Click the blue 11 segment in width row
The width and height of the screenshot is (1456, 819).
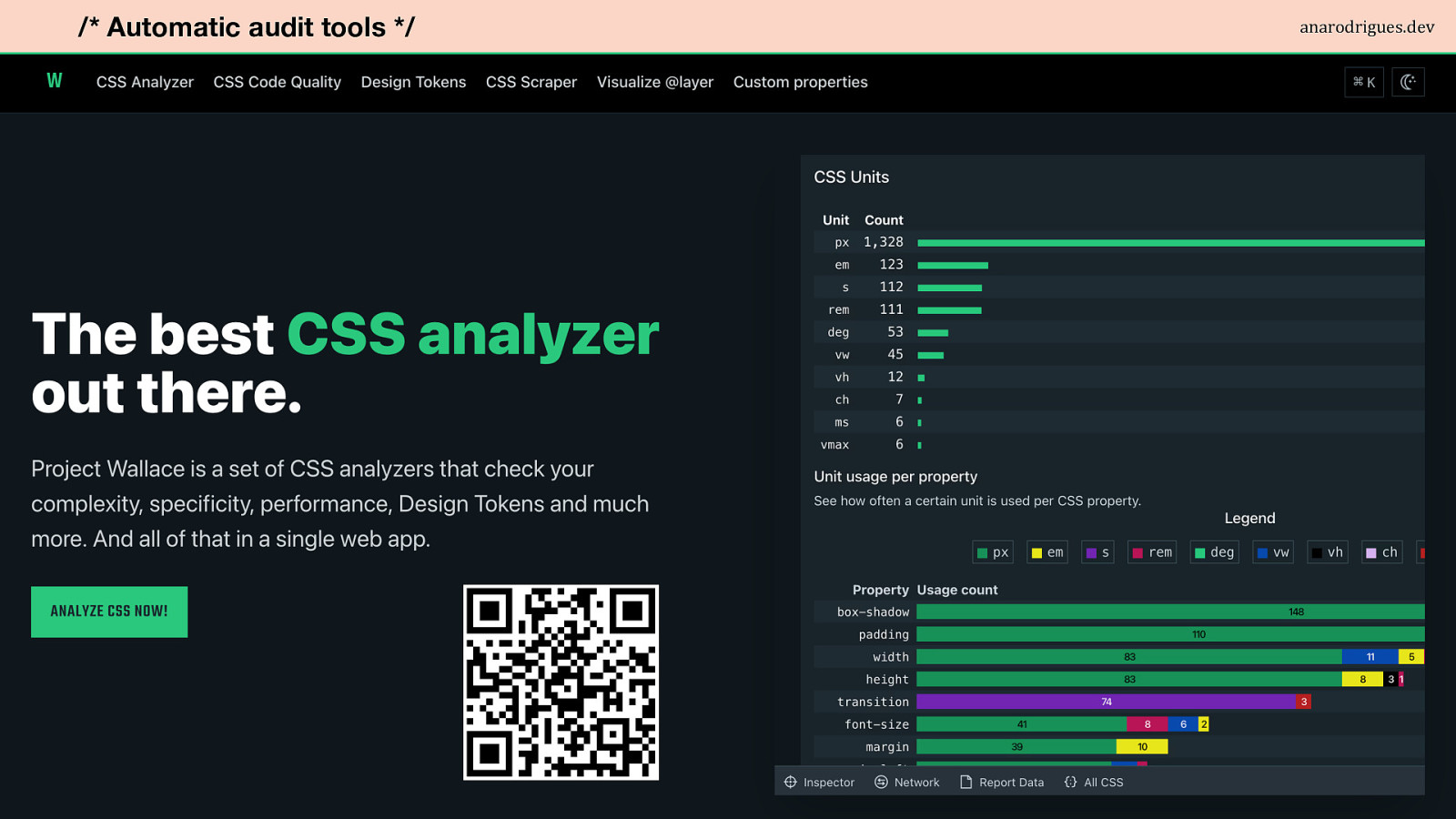1370,657
